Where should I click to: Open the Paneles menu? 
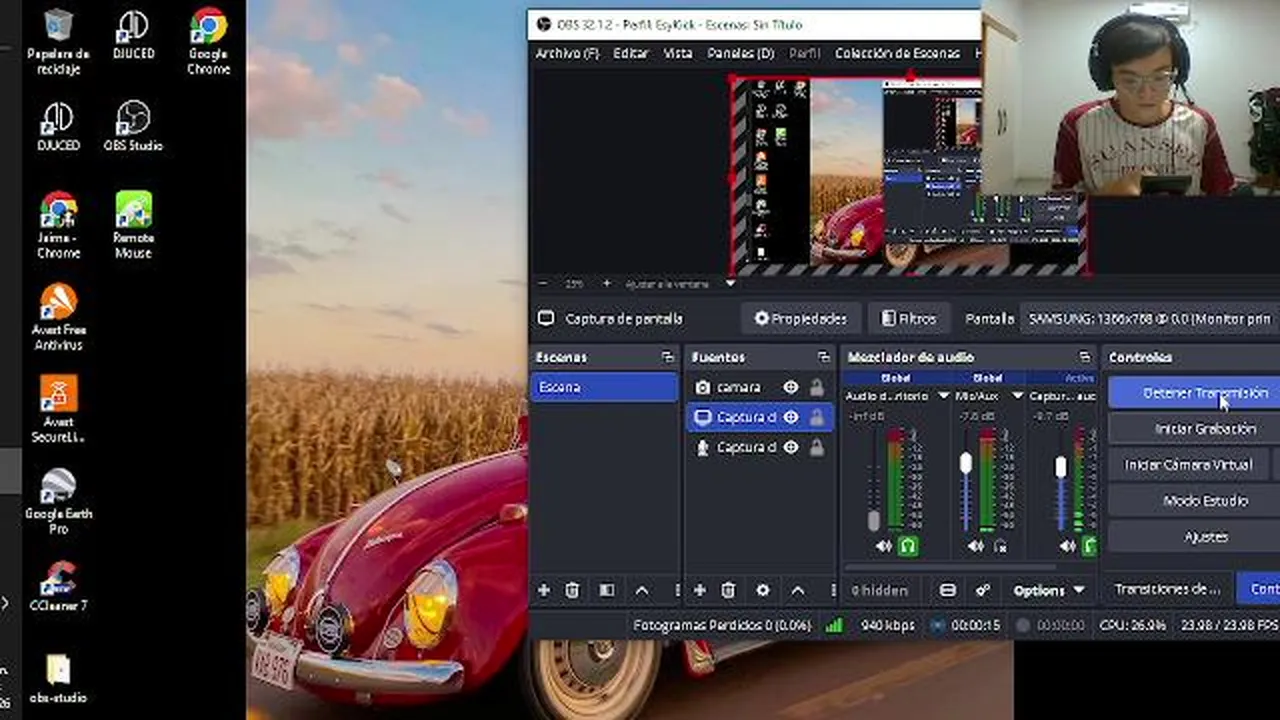[741, 54]
